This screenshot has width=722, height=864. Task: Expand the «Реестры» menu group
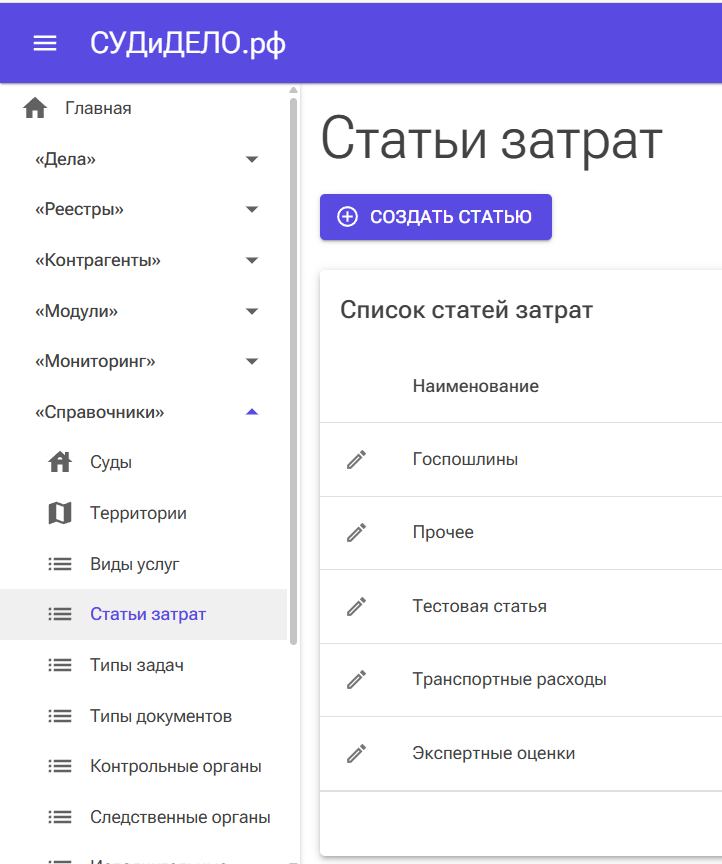coord(251,210)
